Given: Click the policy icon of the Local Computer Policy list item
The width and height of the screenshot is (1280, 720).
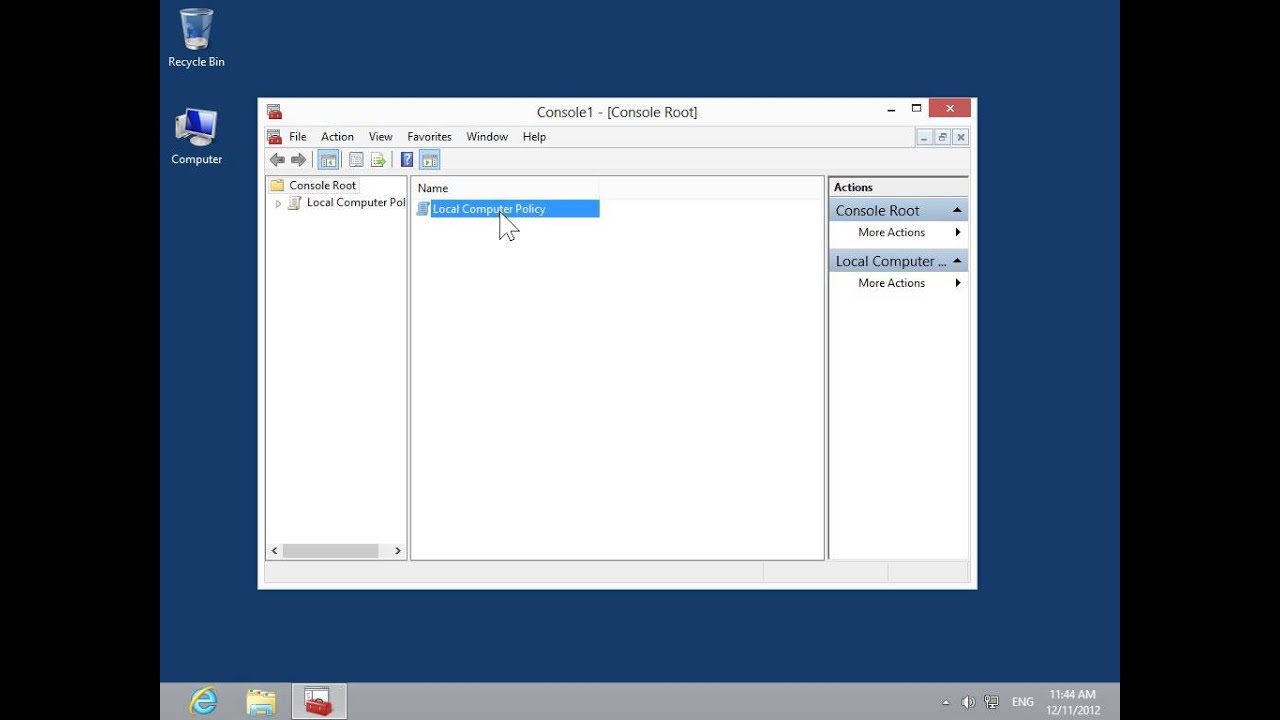Looking at the screenshot, I should 423,209.
